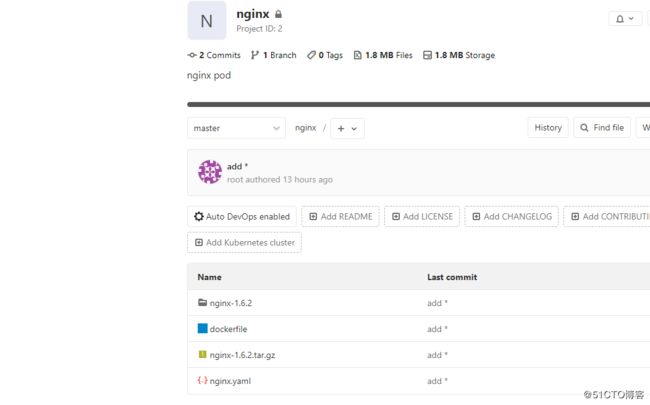Open 1.8 MB Files statistic
This screenshot has width=650, height=405.
[x=383, y=55]
